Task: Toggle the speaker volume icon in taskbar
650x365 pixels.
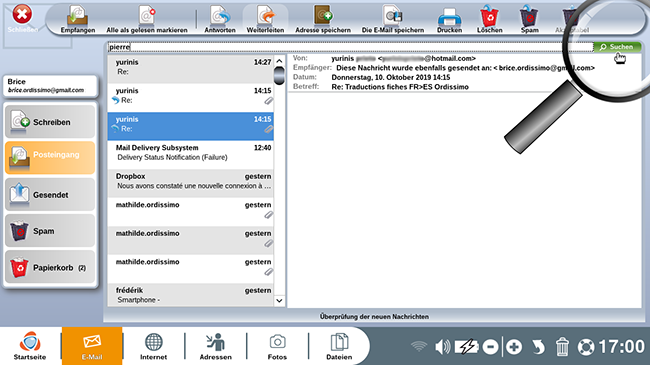Action: (x=442, y=346)
